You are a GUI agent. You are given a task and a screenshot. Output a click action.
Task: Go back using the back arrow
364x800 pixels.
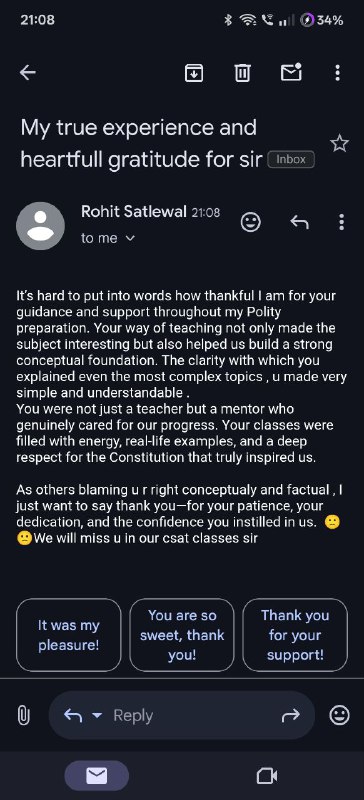click(x=28, y=73)
